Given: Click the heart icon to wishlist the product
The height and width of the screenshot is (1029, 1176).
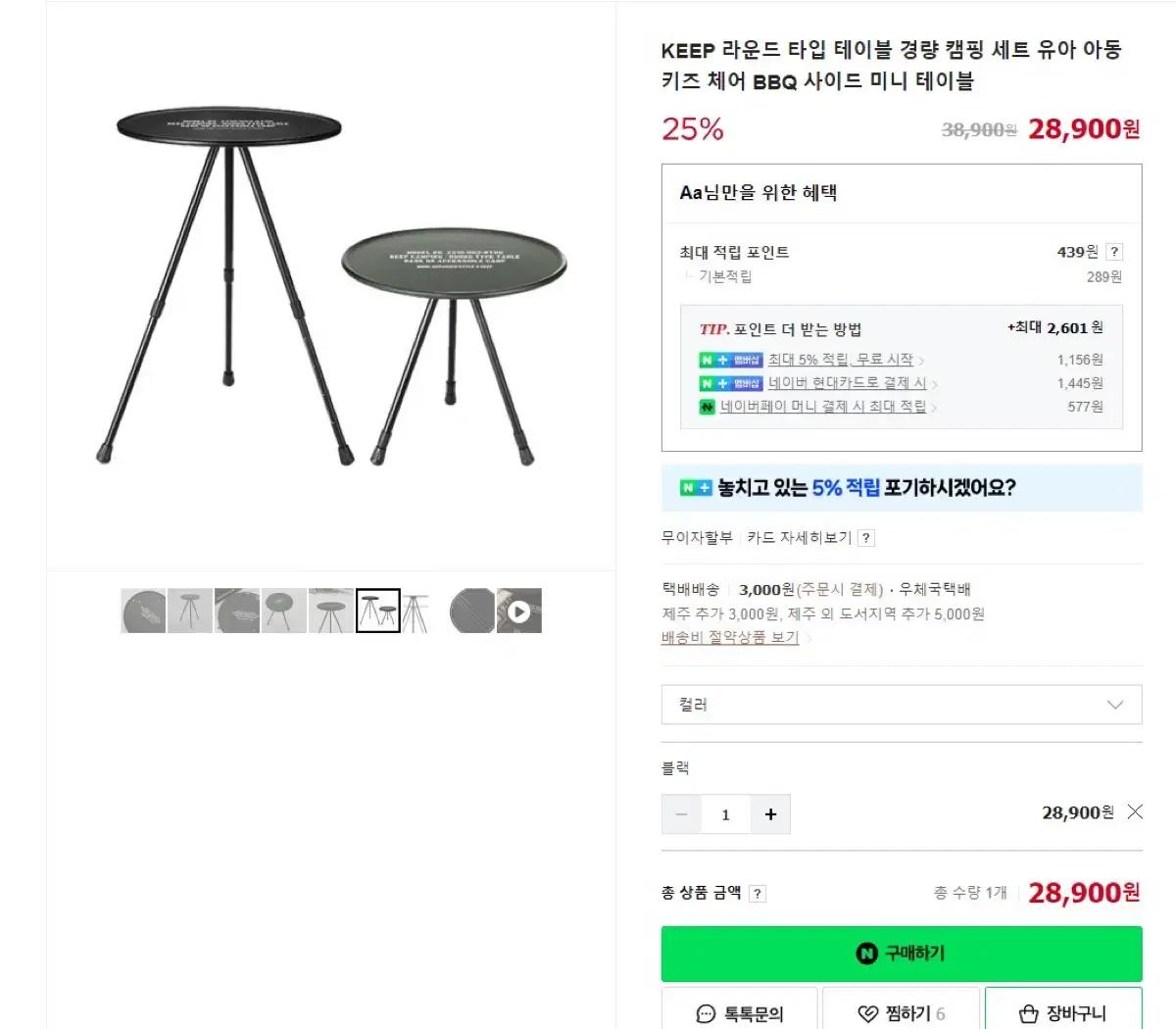Looking at the screenshot, I should tap(867, 1013).
